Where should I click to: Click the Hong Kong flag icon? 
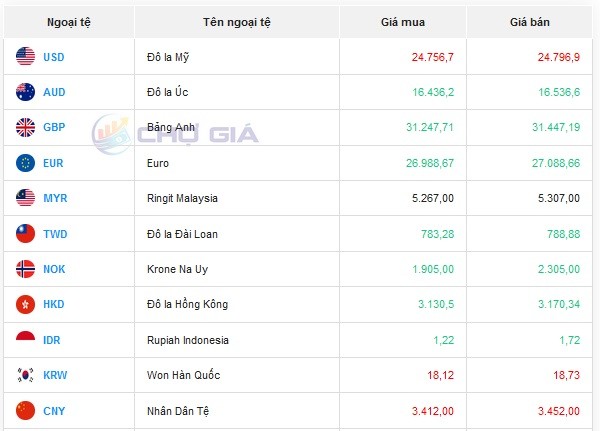(26, 304)
